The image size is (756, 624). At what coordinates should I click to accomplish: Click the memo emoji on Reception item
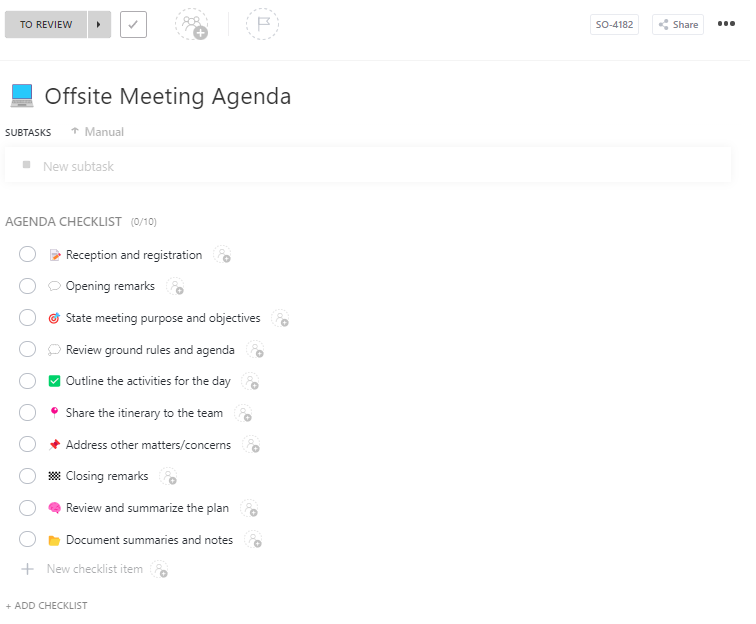[54, 255]
